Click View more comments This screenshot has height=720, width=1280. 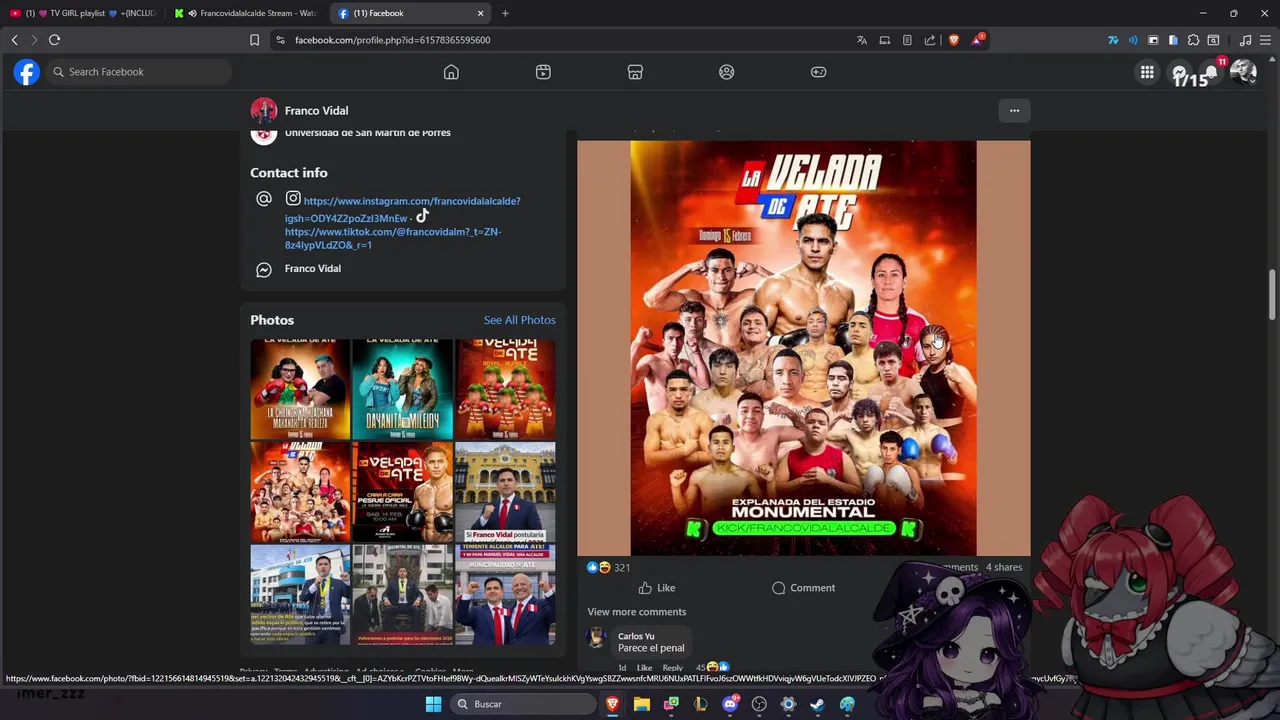tap(636, 612)
